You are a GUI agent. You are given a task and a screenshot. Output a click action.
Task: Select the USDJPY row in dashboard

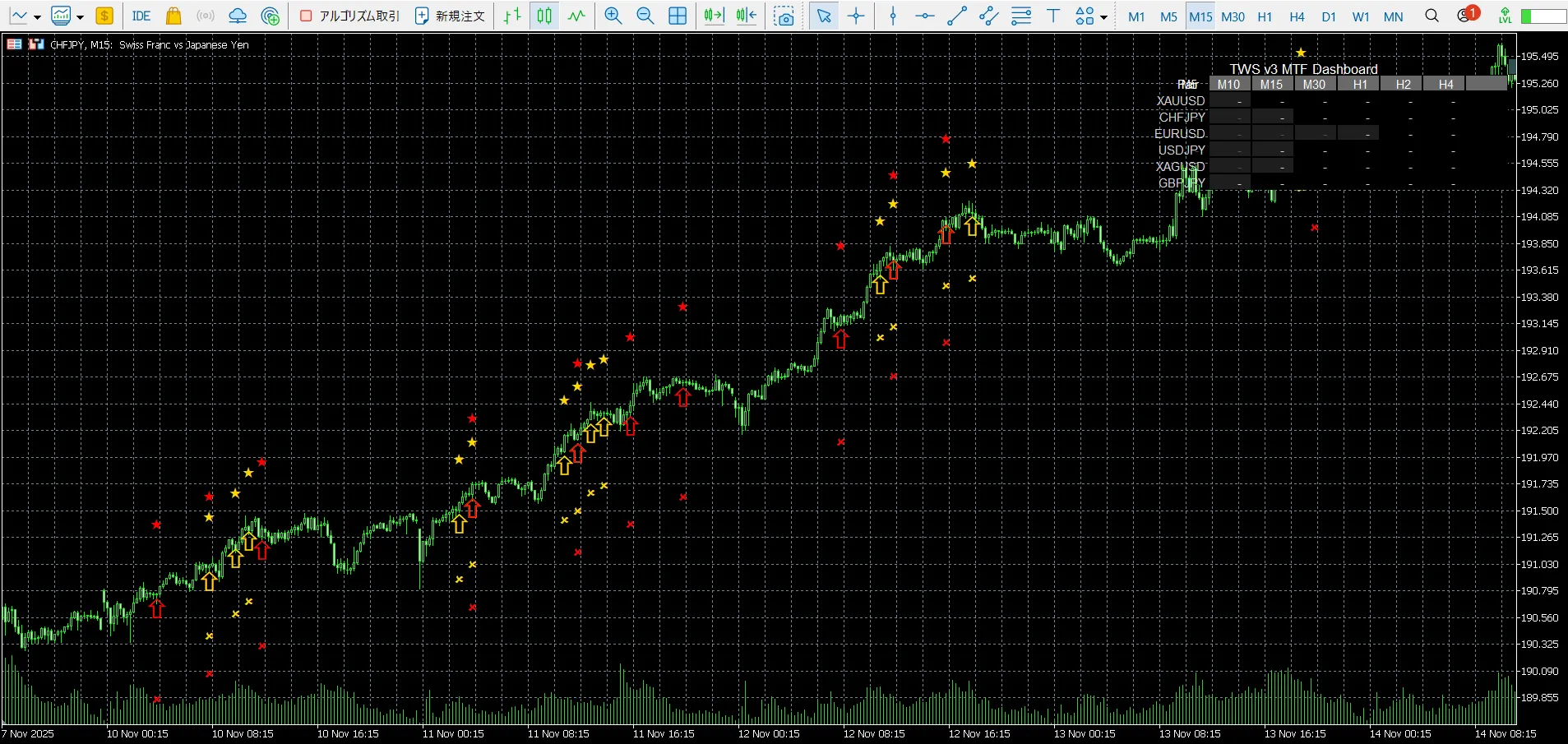coord(1182,150)
